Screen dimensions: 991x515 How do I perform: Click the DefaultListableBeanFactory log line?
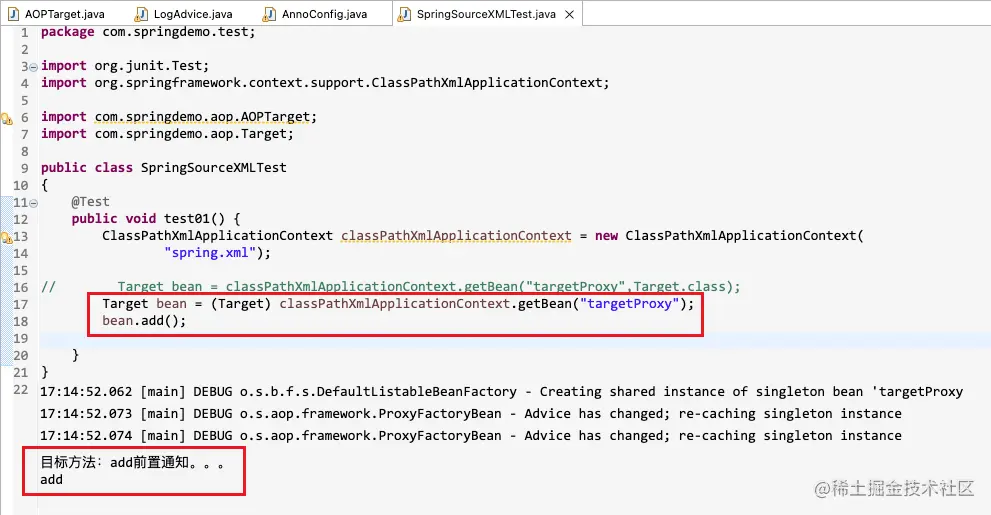coord(501,392)
